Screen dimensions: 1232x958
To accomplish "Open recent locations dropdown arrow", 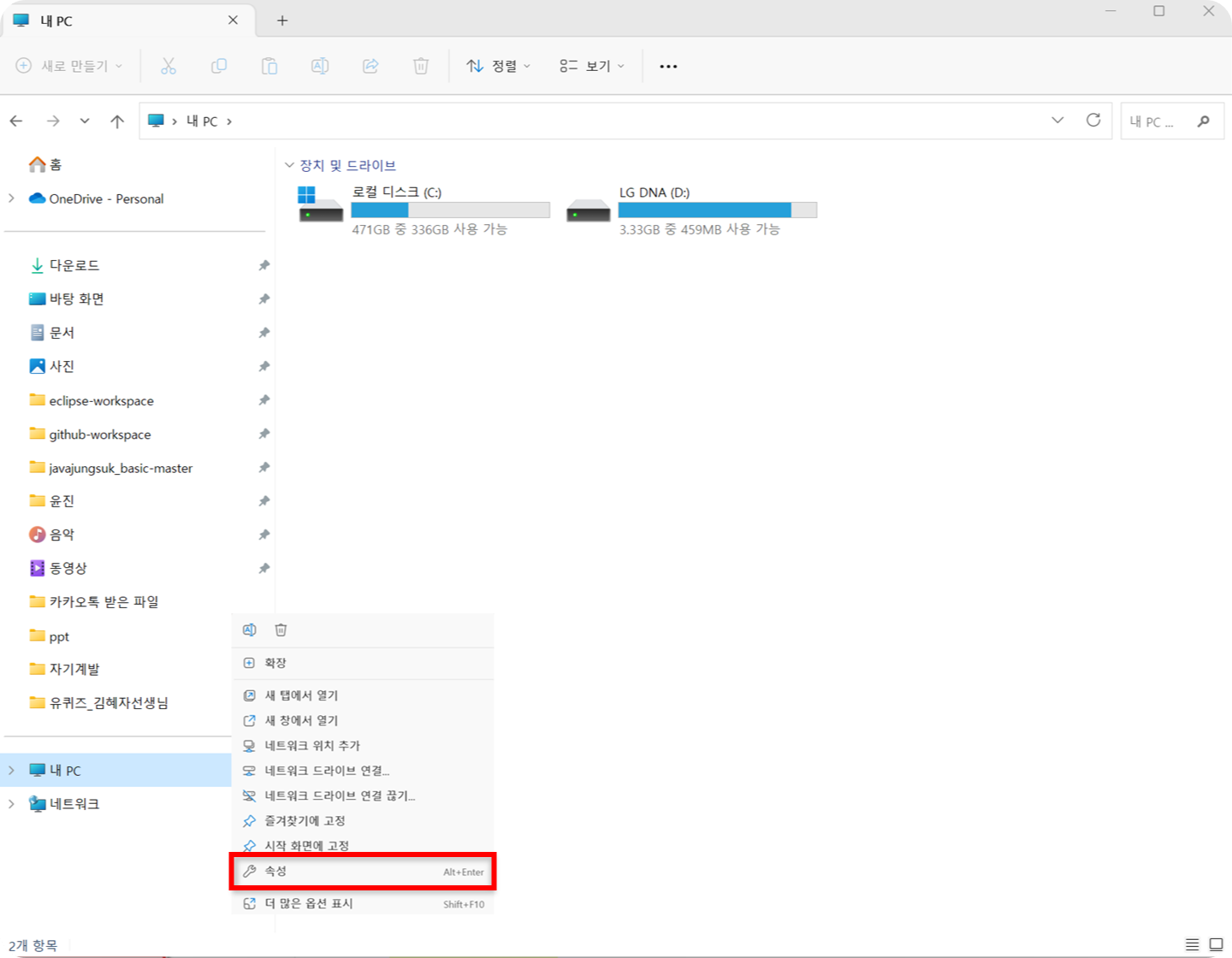I will 85,121.
